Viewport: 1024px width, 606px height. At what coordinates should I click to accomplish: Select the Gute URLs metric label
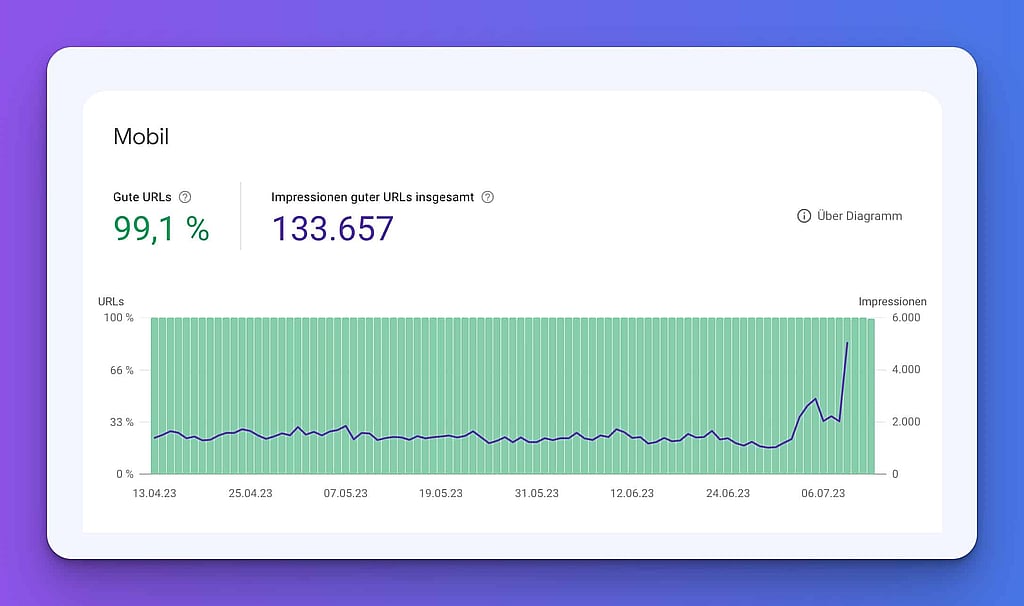tap(142, 197)
